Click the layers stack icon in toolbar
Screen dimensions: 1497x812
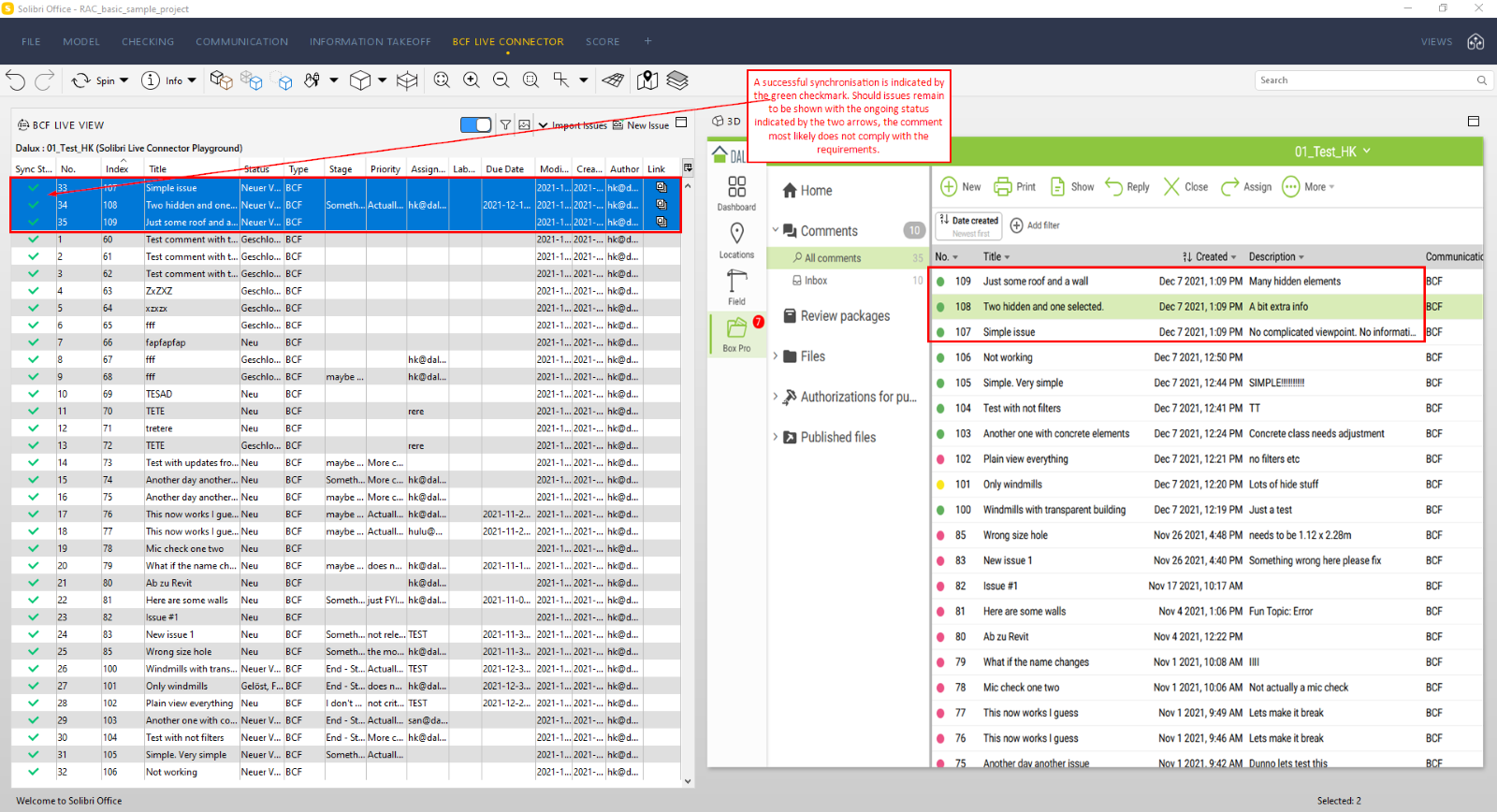tap(677, 80)
